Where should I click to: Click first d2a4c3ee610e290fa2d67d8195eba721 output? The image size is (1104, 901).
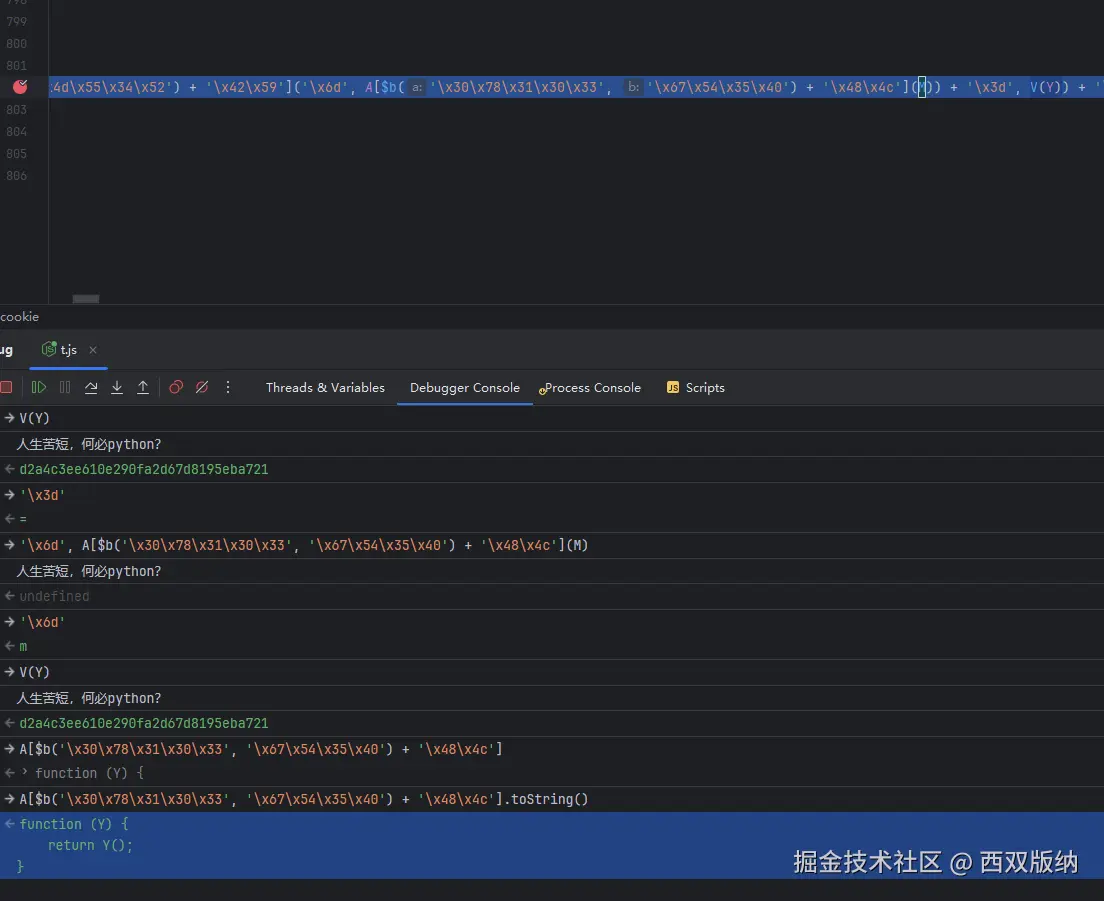(144, 470)
